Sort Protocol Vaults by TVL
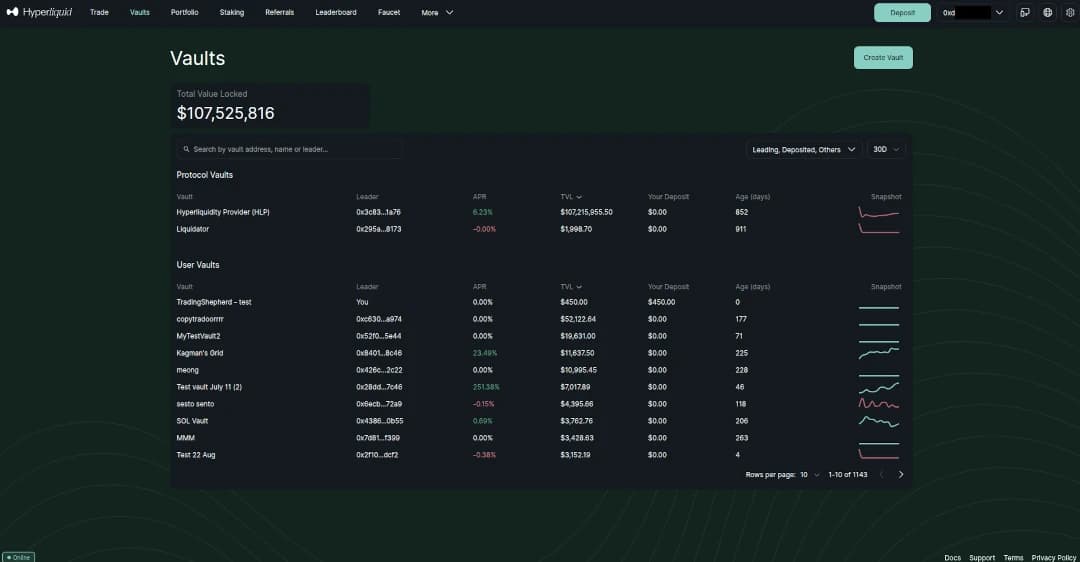The height and width of the screenshot is (562, 1080). [x=571, y=197]
